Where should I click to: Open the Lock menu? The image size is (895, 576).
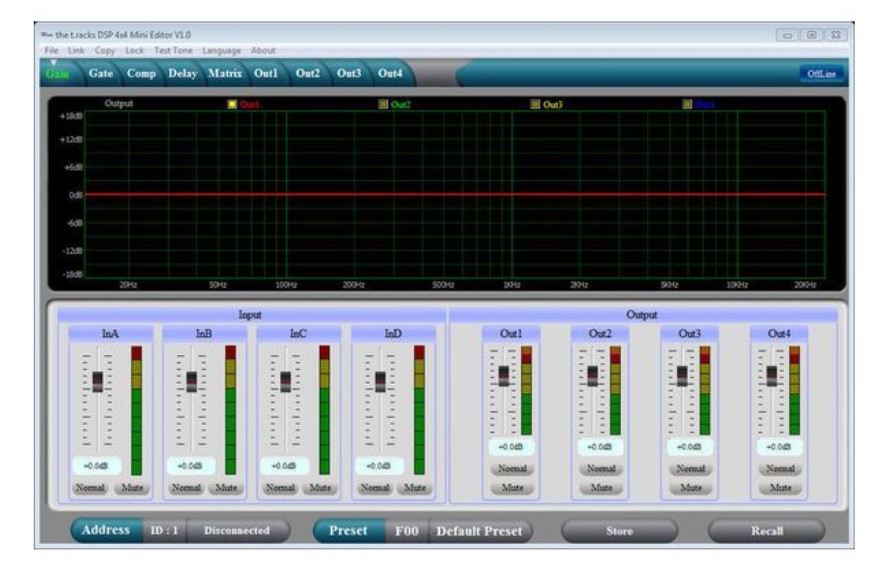135,50
